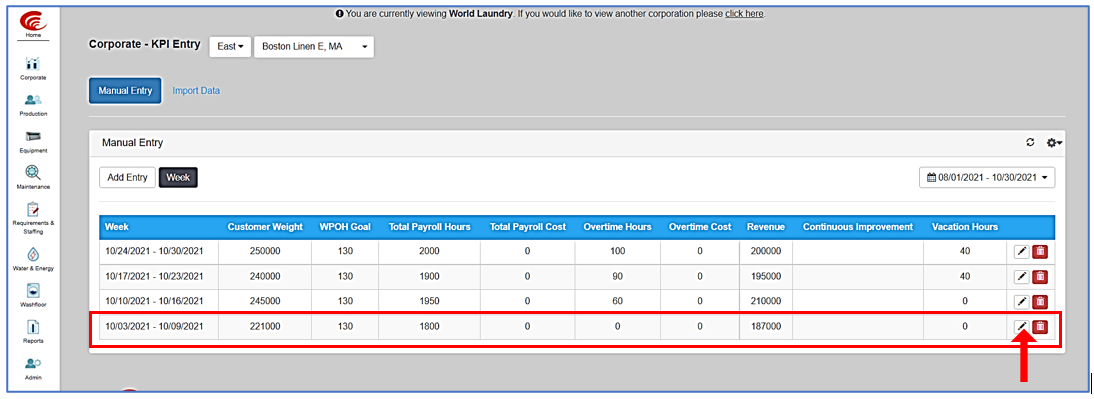Click the customer weight value 250000
The image size is (1094, 399).
[264, 252]
